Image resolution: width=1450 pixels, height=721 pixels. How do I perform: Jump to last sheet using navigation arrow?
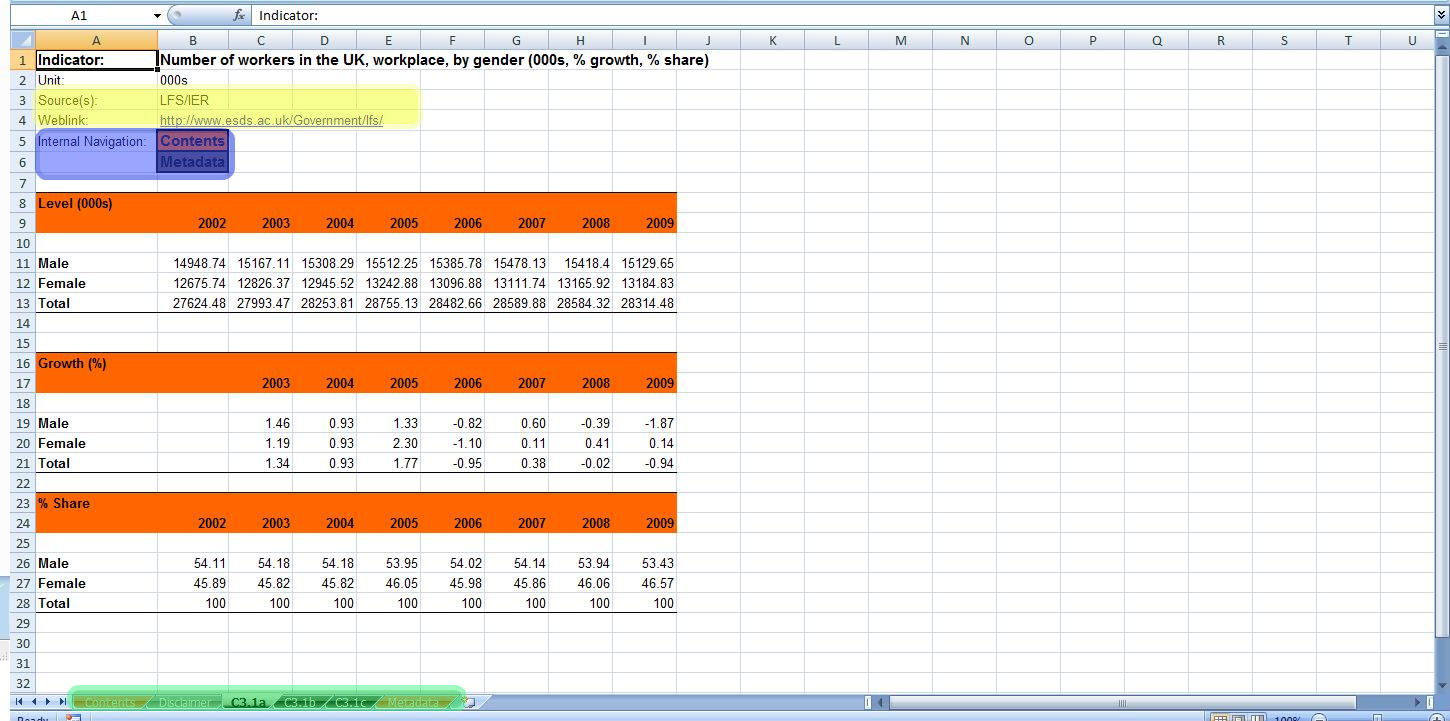tap(63, 702)
